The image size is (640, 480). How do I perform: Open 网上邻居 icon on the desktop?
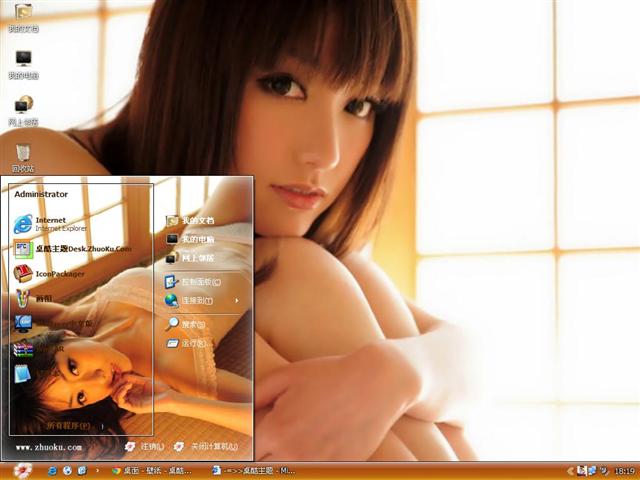(x=23, y=111)
